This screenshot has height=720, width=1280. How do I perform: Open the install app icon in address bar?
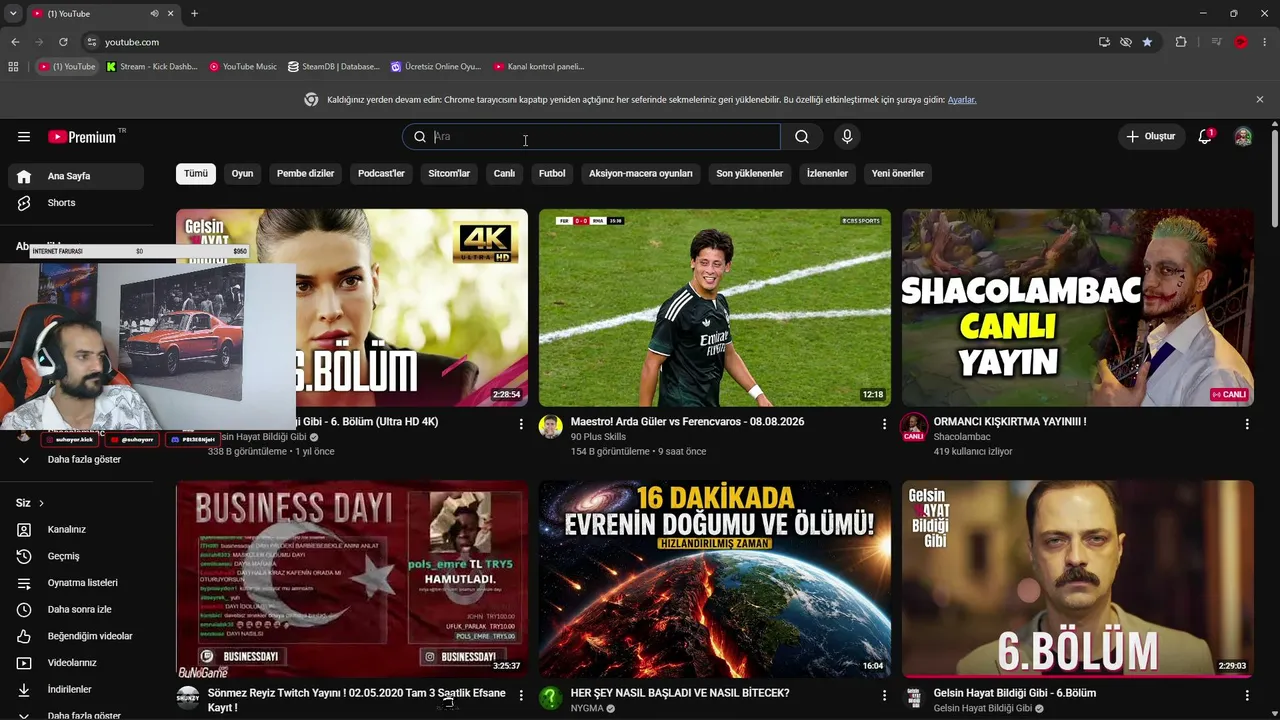[1104, 42]
